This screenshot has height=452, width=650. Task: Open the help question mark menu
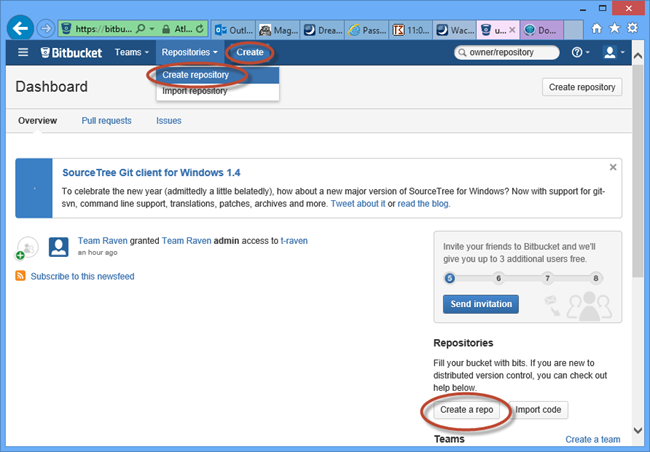pos(580,52)
